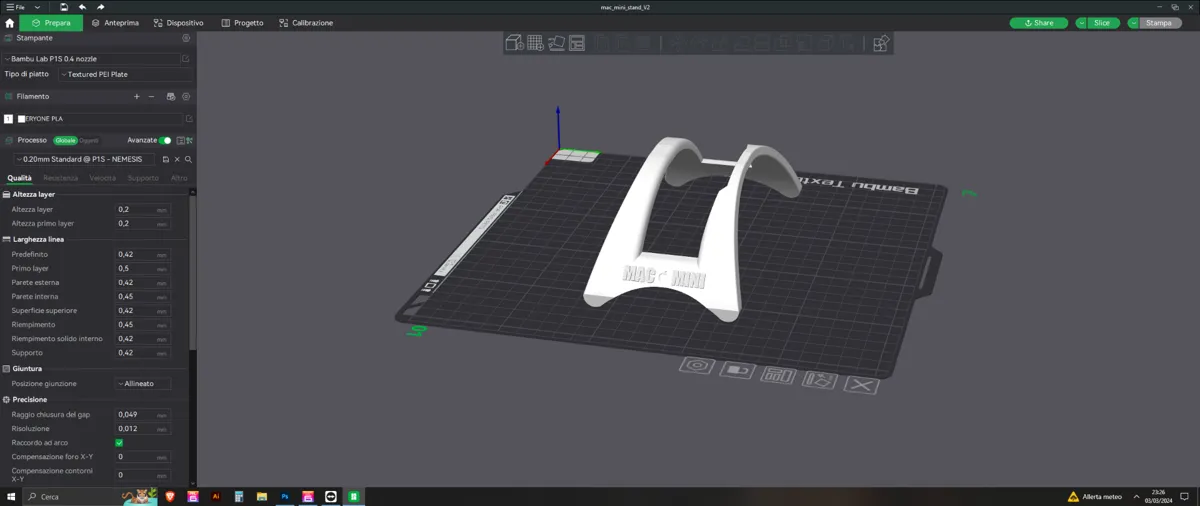This screenshot has width=1200, height=506.
Task: Switch to the Calibrazione tab
Action: point(306,23)
